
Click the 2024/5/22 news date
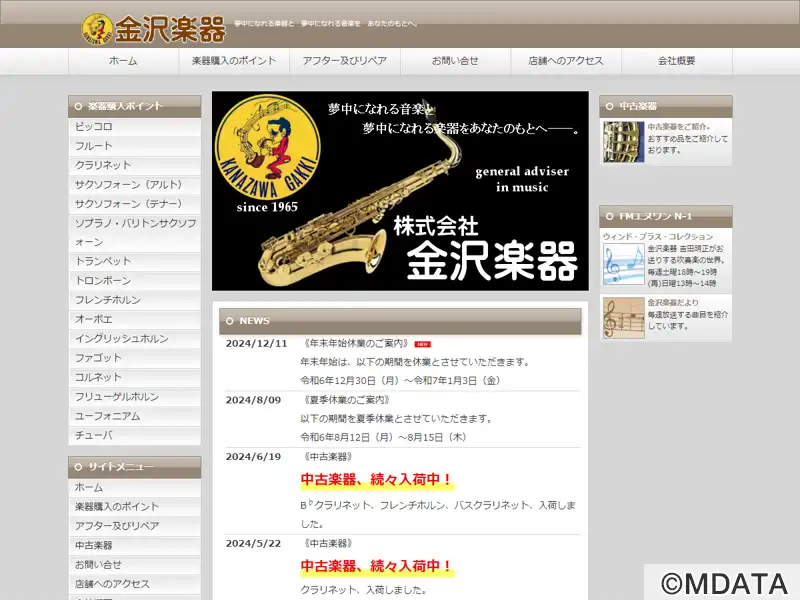[254, 544]
